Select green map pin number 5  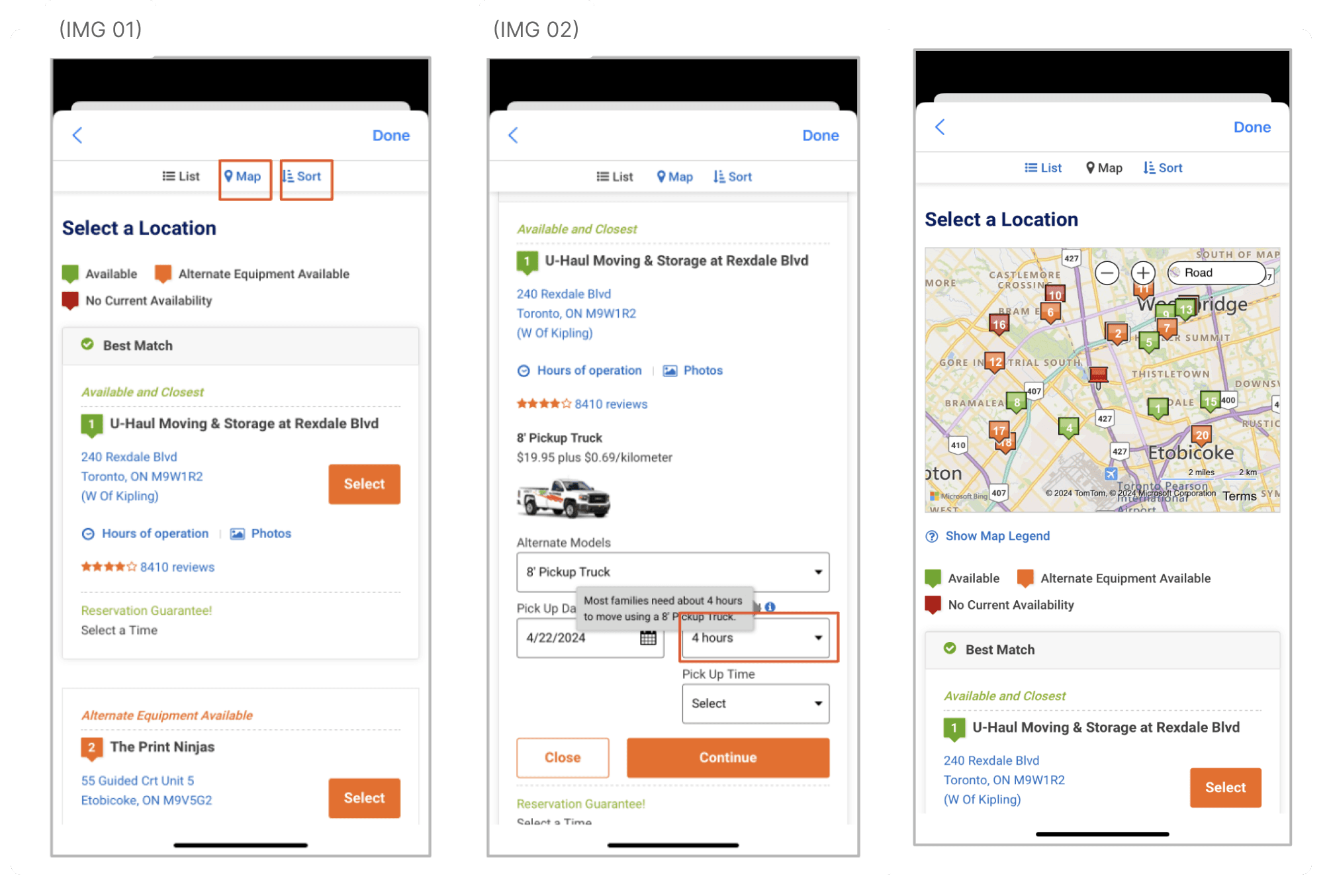(1149, 342)
